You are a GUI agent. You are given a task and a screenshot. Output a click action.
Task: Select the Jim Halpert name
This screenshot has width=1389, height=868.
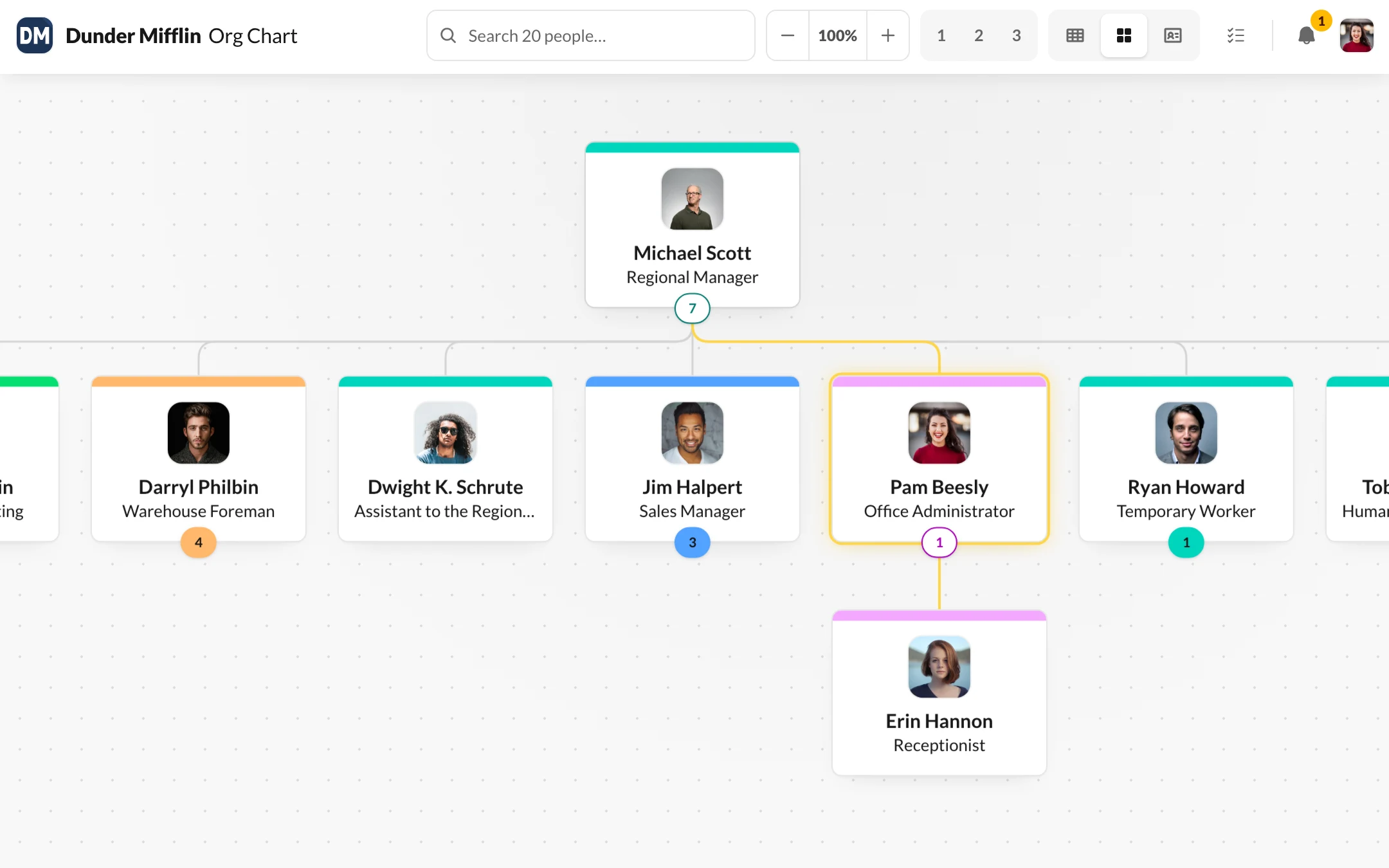(693, 487)
